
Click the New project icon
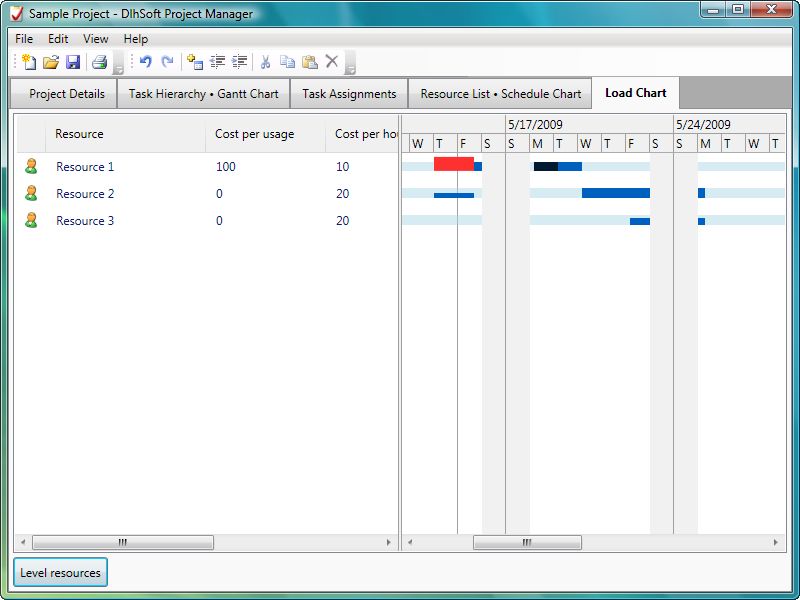29,62
